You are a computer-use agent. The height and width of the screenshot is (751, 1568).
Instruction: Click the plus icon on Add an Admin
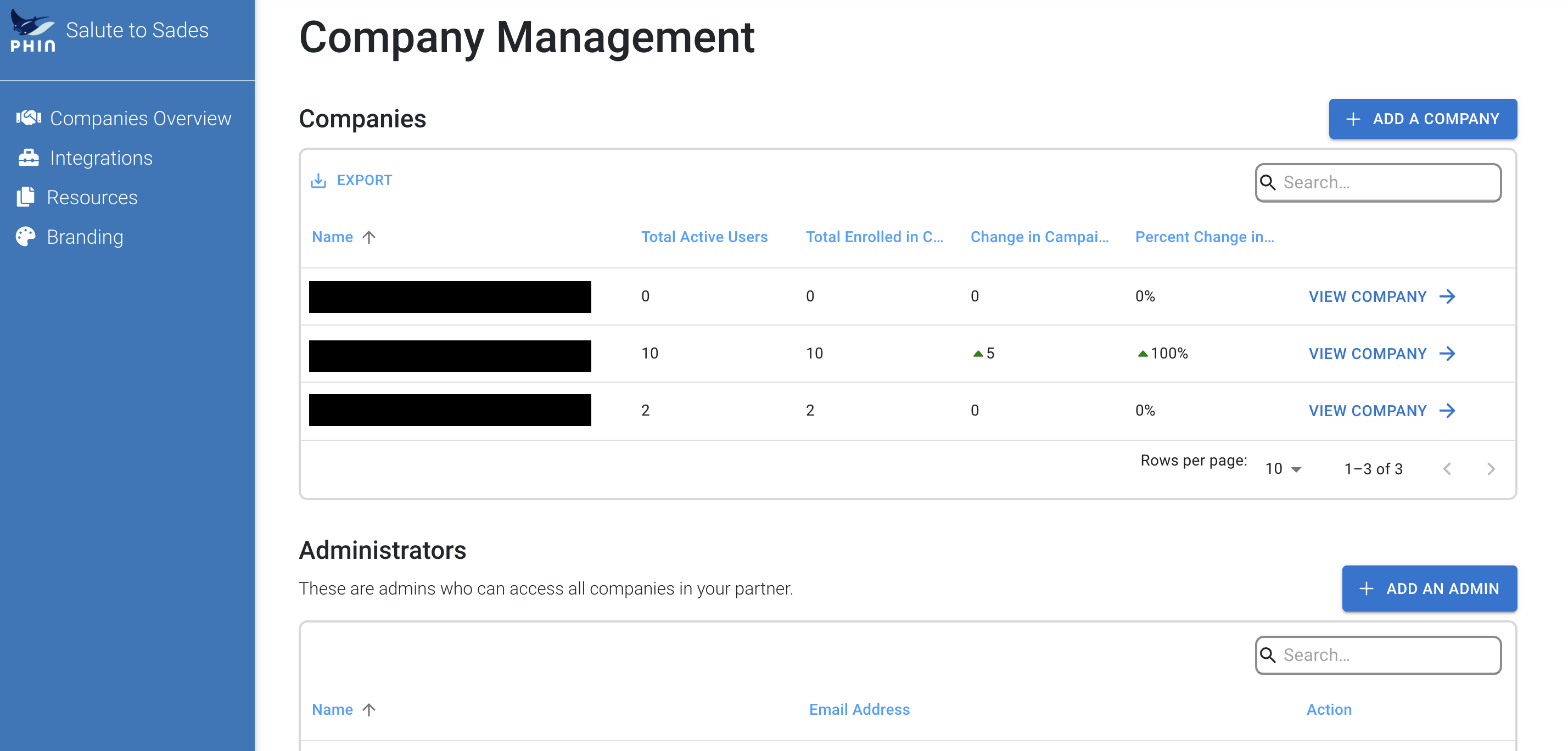1366,589
